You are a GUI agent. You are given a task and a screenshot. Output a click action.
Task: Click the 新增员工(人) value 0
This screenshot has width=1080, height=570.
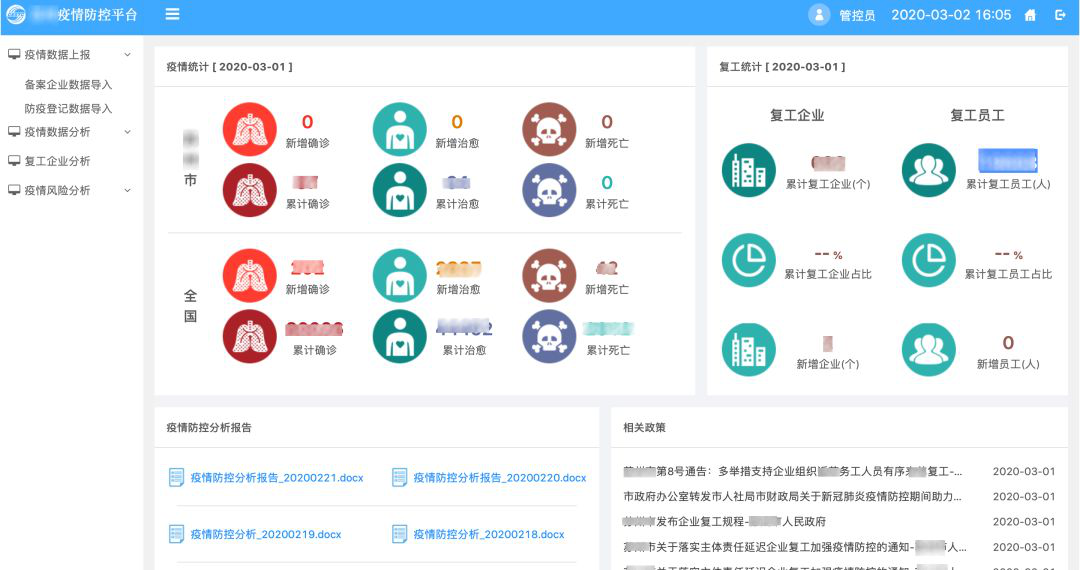click(x=1008, y=343)
